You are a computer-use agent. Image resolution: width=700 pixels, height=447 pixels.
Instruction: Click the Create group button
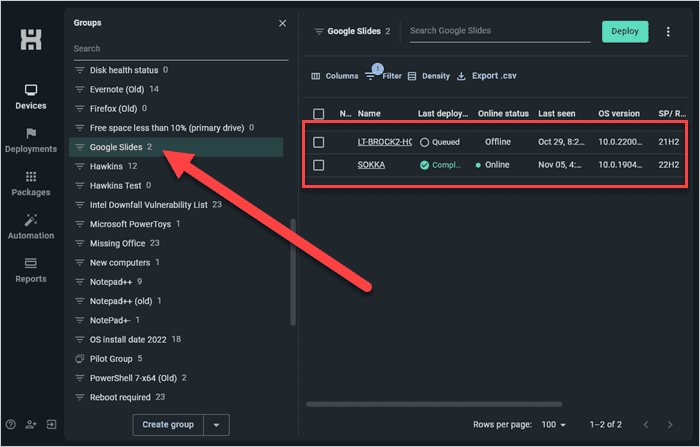pos(168,425)
